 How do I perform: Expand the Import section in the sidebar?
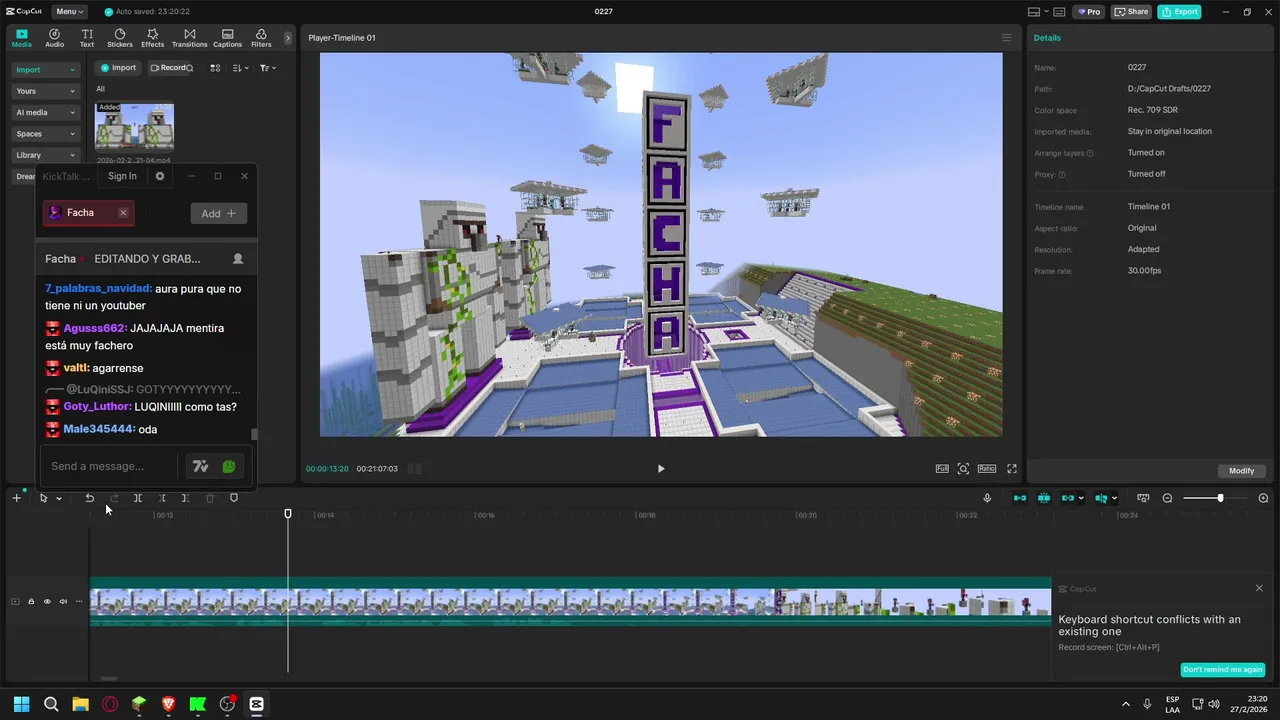[45, 70]
